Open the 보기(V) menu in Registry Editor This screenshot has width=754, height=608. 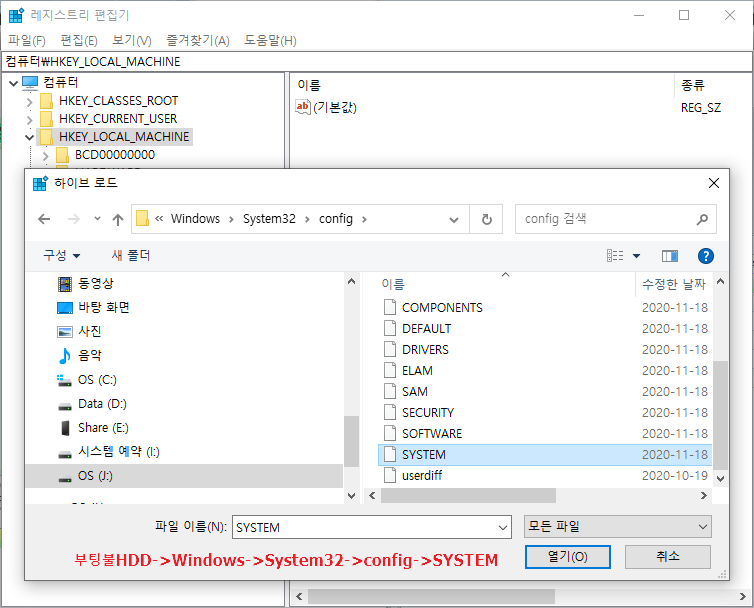pos(132,40)
